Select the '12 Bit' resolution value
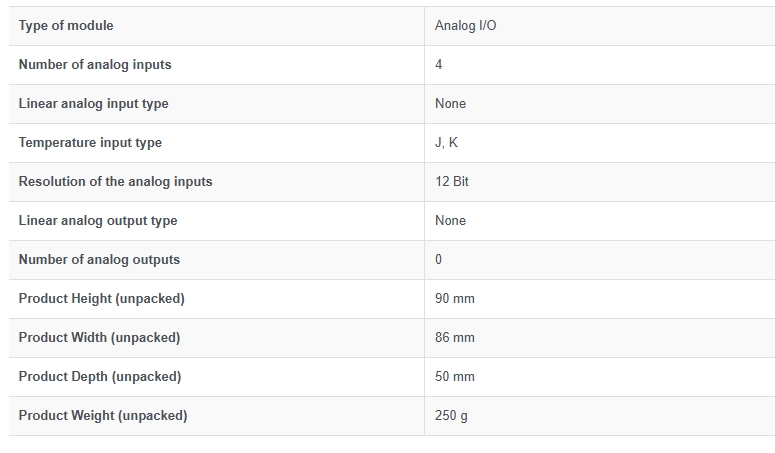 pos(452,182)
